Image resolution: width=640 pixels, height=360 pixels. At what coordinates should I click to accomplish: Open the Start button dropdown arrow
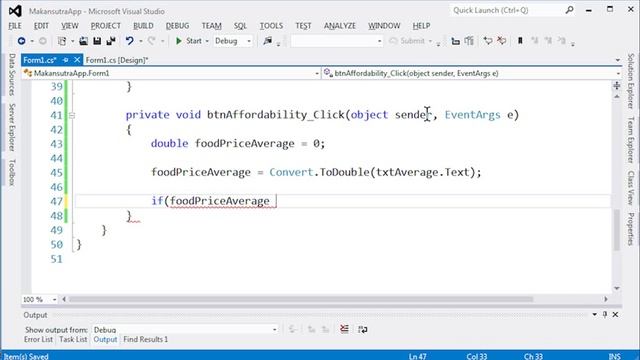click(207, 41)
